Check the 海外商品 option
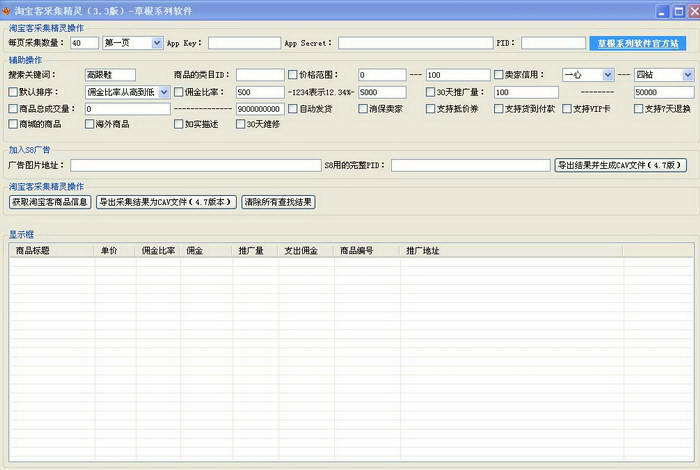 (x=90, y=124)
